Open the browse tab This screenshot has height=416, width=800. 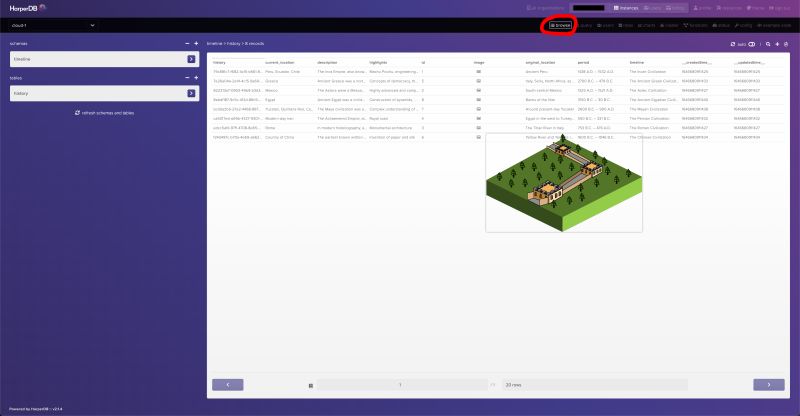(x=560, y=25)
